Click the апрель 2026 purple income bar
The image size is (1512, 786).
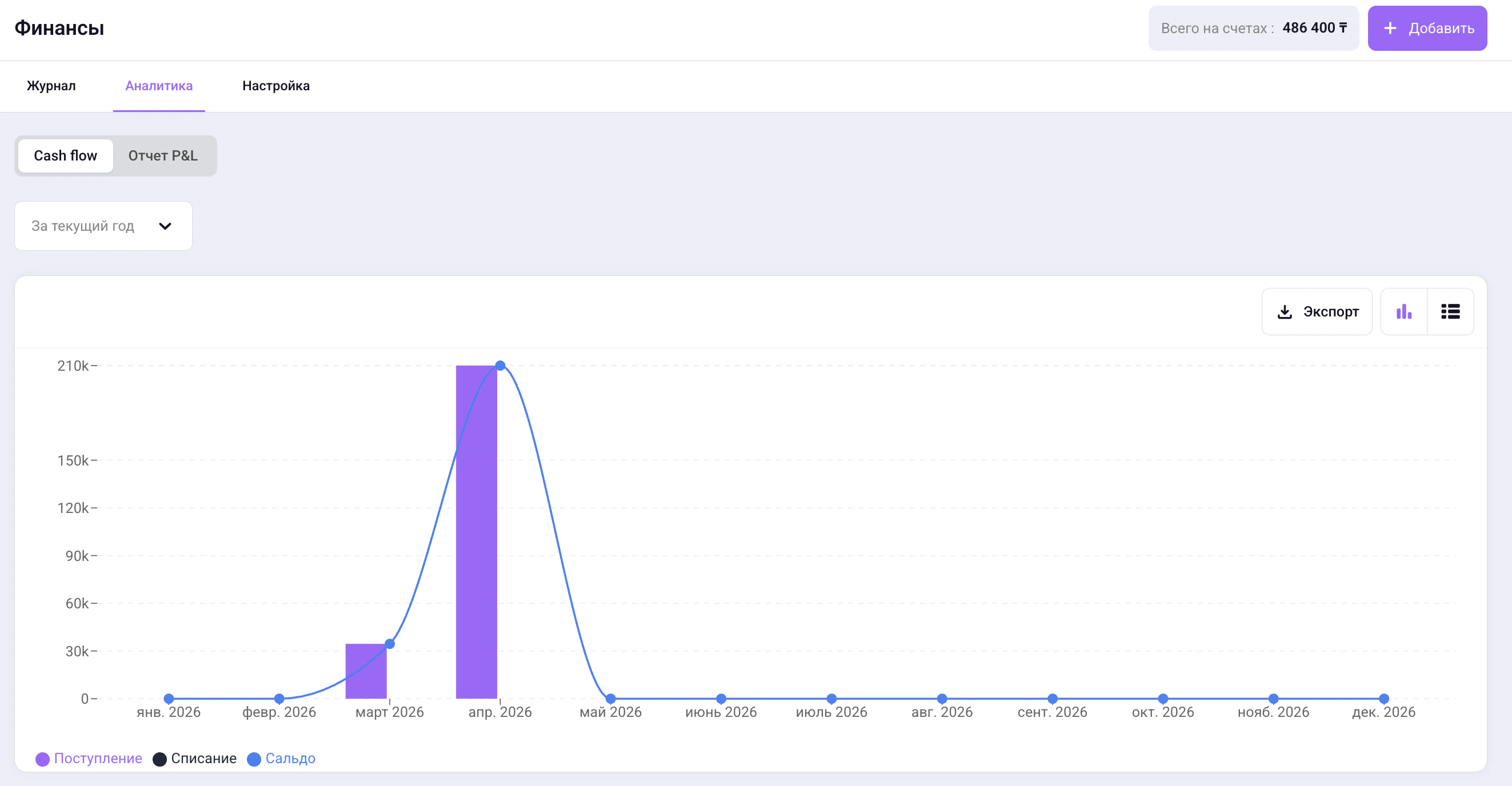(x=476, y=531)
